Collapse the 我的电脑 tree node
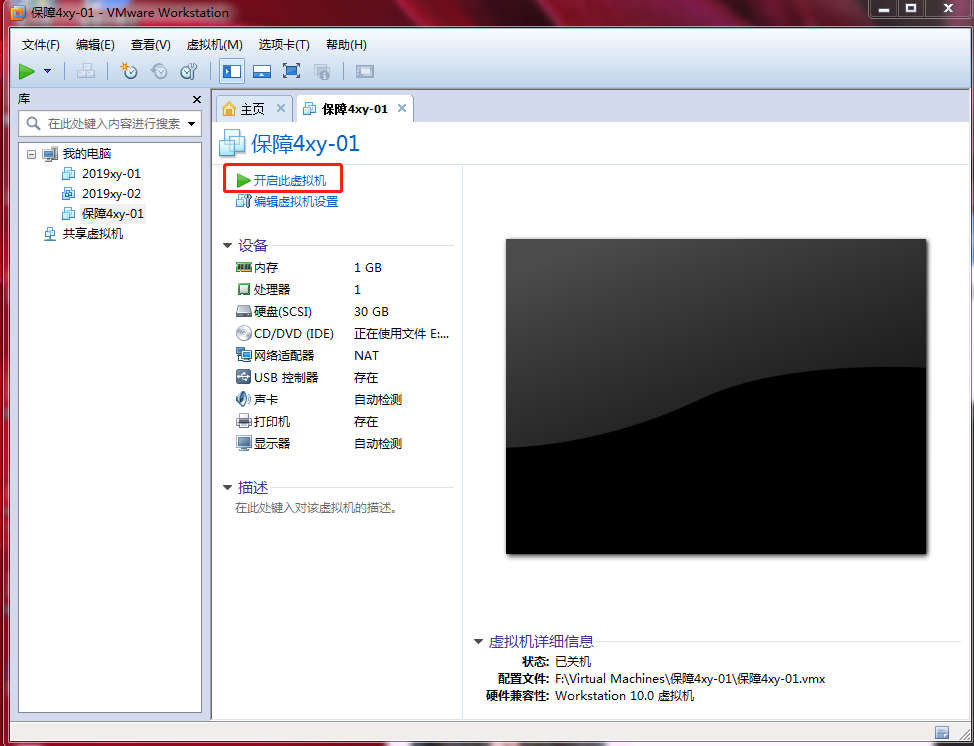 coord(32,154)
